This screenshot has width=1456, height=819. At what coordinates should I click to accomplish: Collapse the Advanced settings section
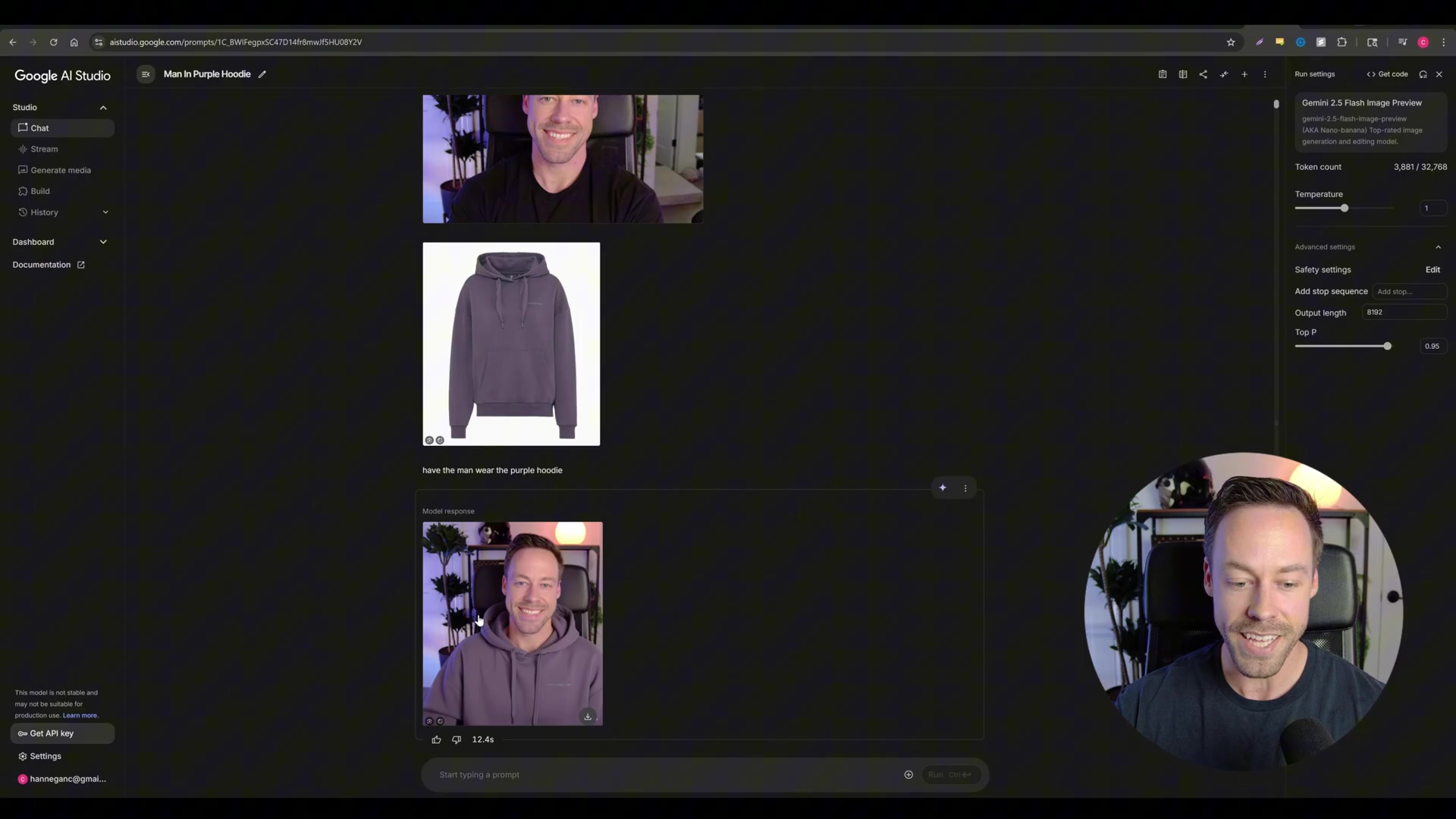tap(1438, 247)
